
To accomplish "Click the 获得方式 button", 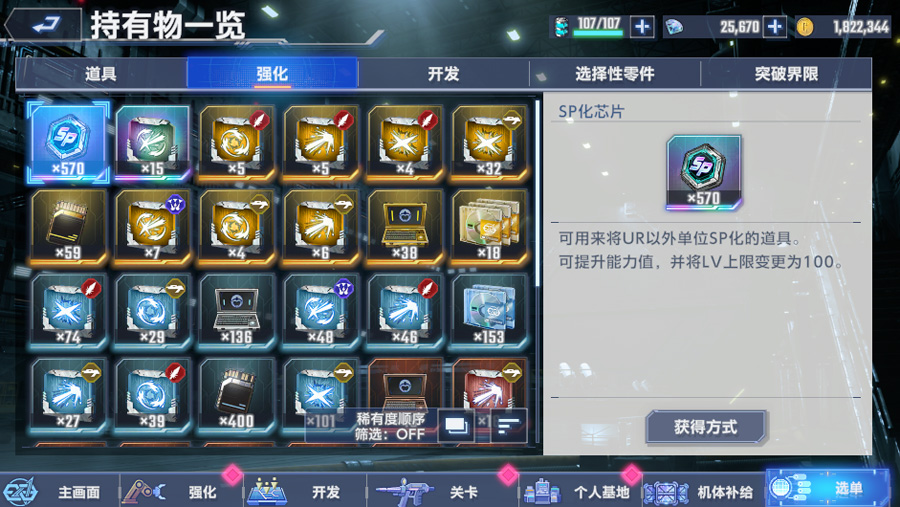I will [705, 427].
